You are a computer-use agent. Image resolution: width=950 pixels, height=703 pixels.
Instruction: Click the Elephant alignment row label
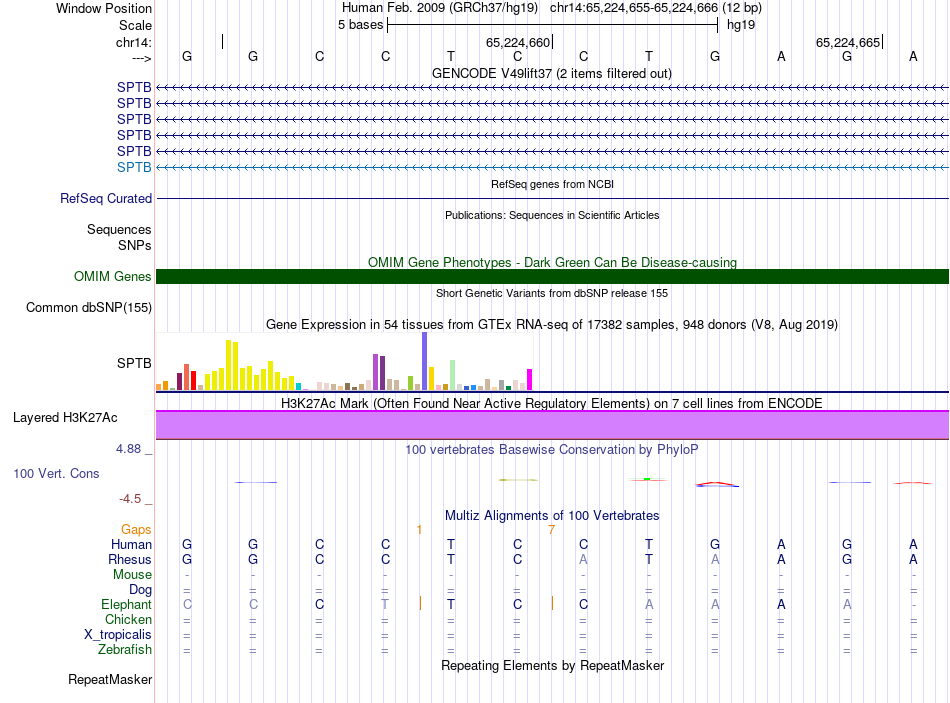point(126,604)
